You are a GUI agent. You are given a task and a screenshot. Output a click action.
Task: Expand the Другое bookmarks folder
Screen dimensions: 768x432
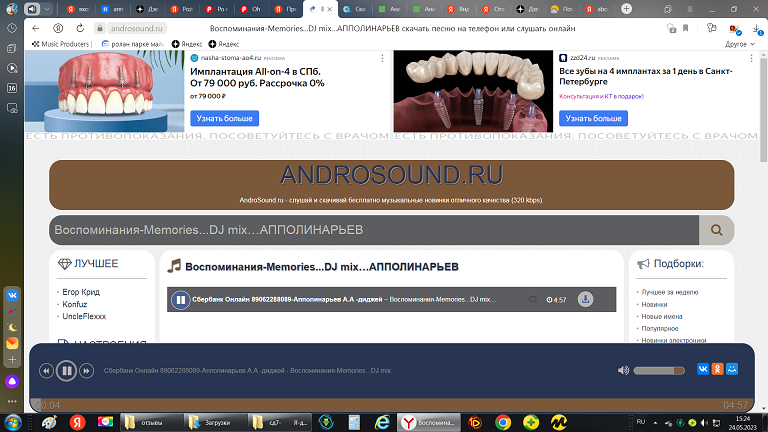coord(740,44)
